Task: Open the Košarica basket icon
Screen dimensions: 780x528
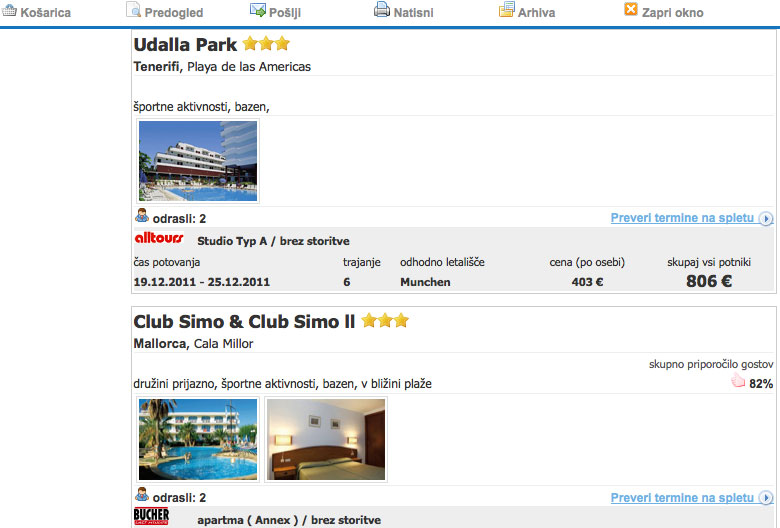Action: click(9, 10)
